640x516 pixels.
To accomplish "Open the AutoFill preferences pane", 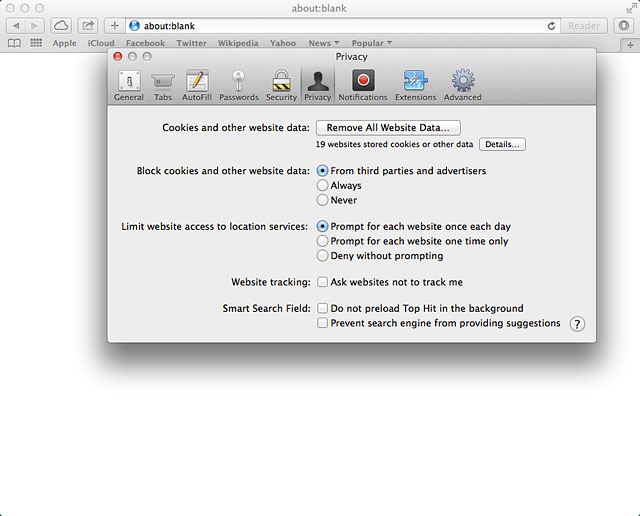I will [x=197, y=85].
